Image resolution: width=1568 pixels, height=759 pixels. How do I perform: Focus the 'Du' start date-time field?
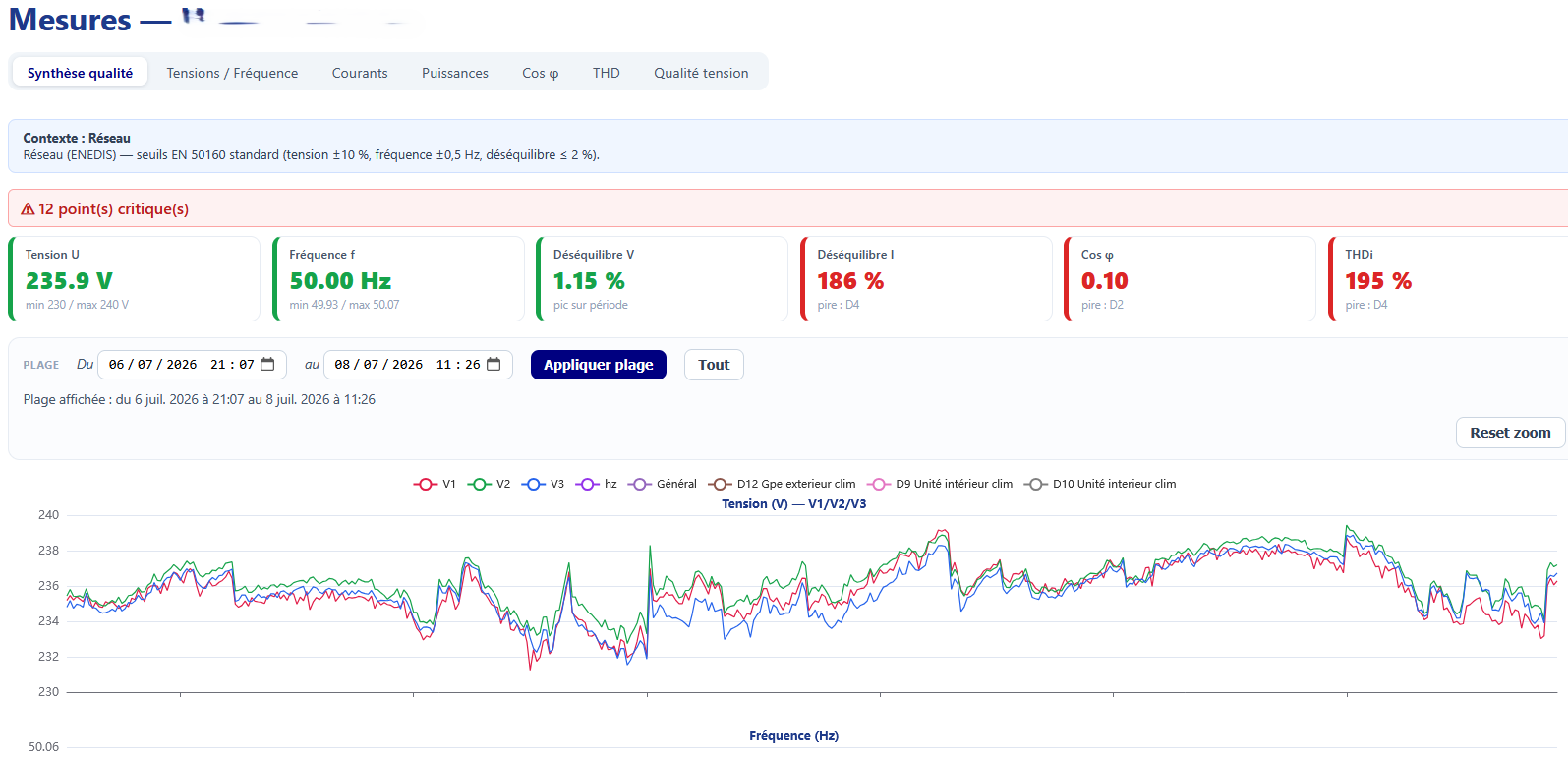(193, 365)
